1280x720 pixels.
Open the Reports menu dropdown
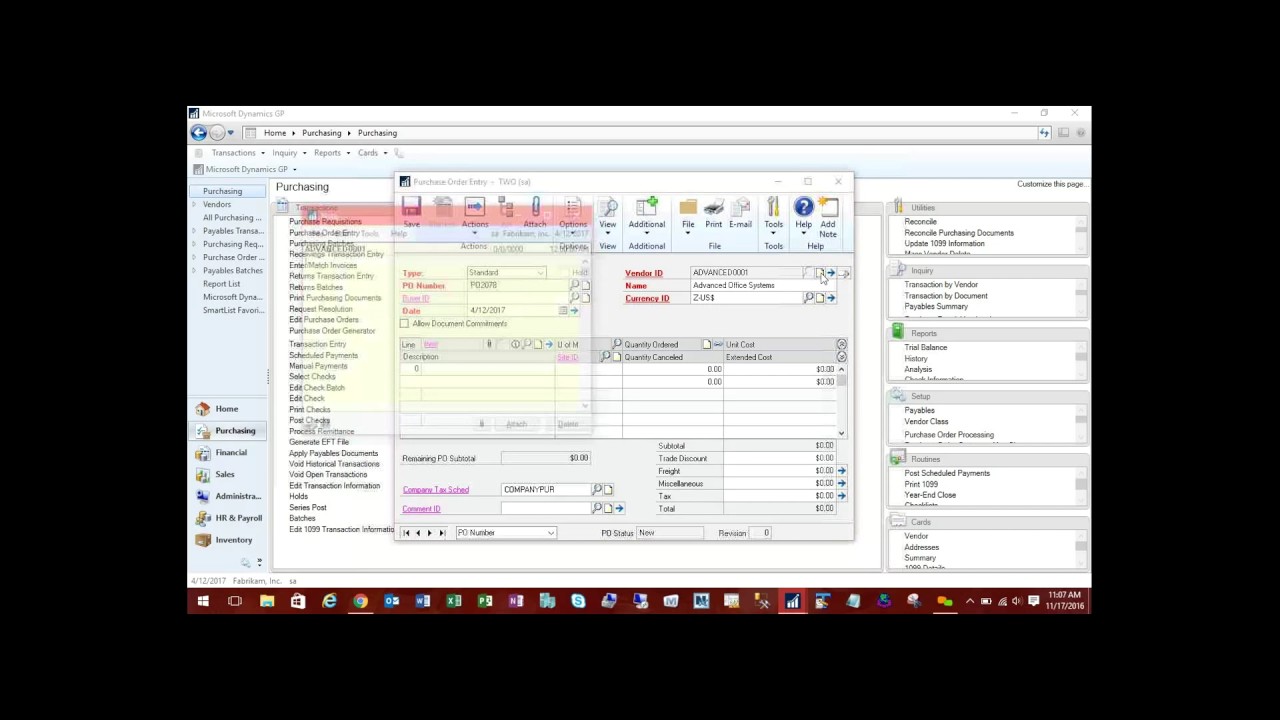coord(332,153)
